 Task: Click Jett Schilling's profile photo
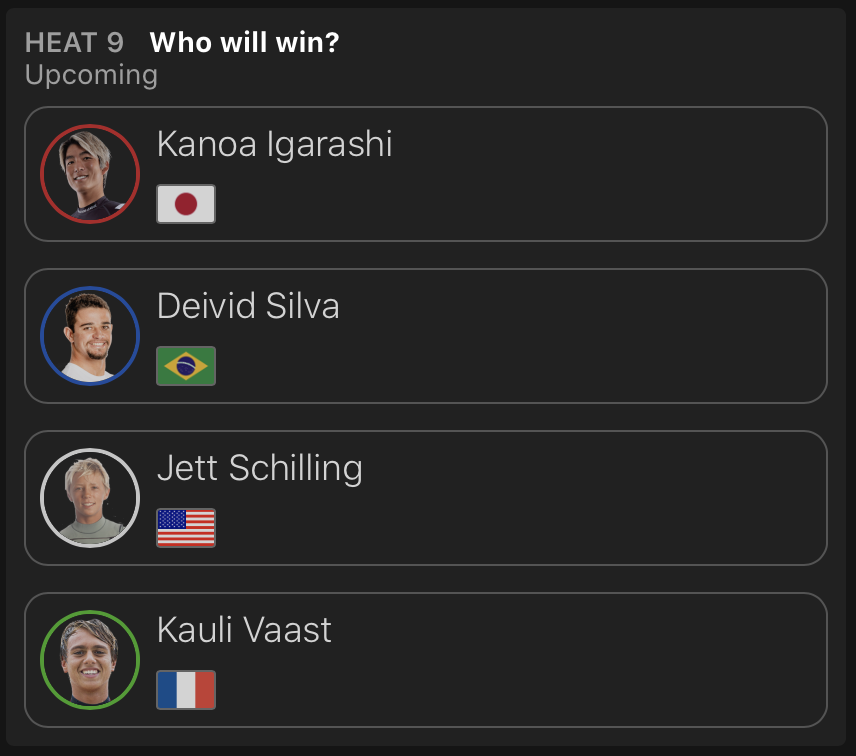click(x=90, y=498)
